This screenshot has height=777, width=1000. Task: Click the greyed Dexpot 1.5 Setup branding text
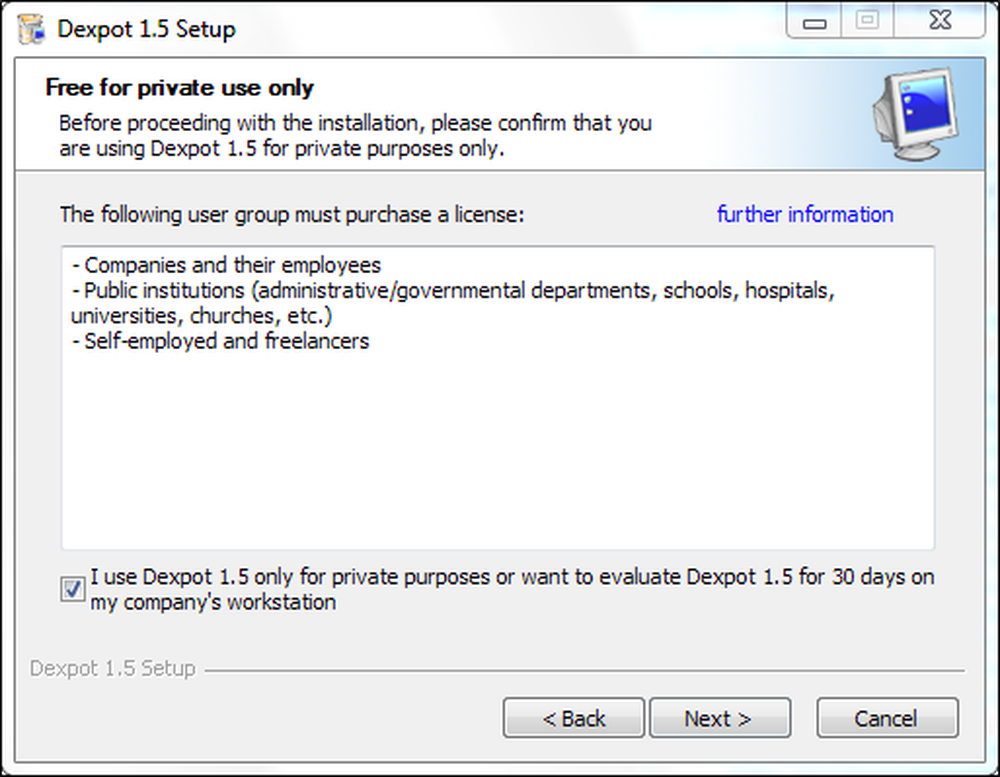point(113,669)
